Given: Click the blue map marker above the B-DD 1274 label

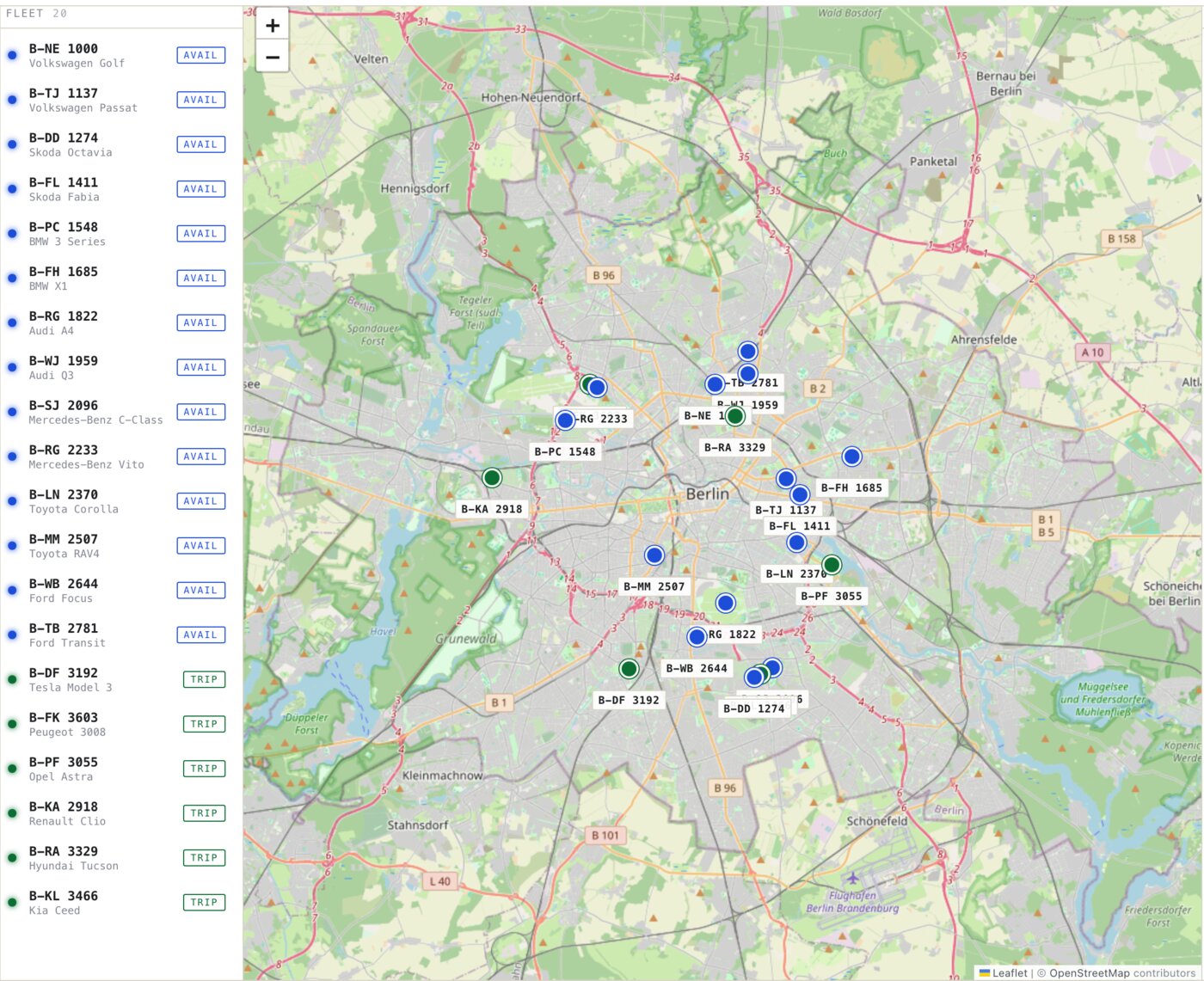Looking at the screenshot, I should click(754, 678).
